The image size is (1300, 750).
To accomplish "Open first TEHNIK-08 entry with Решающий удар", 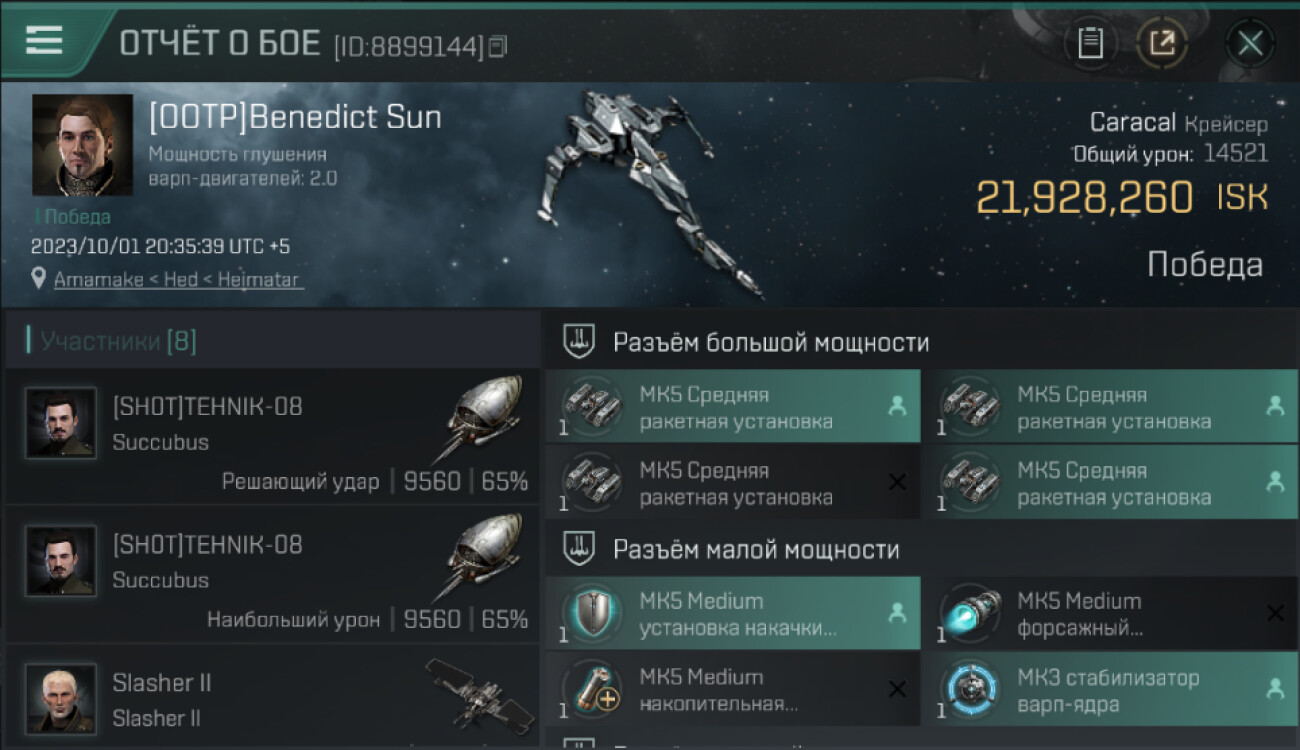I will point(272,437).
